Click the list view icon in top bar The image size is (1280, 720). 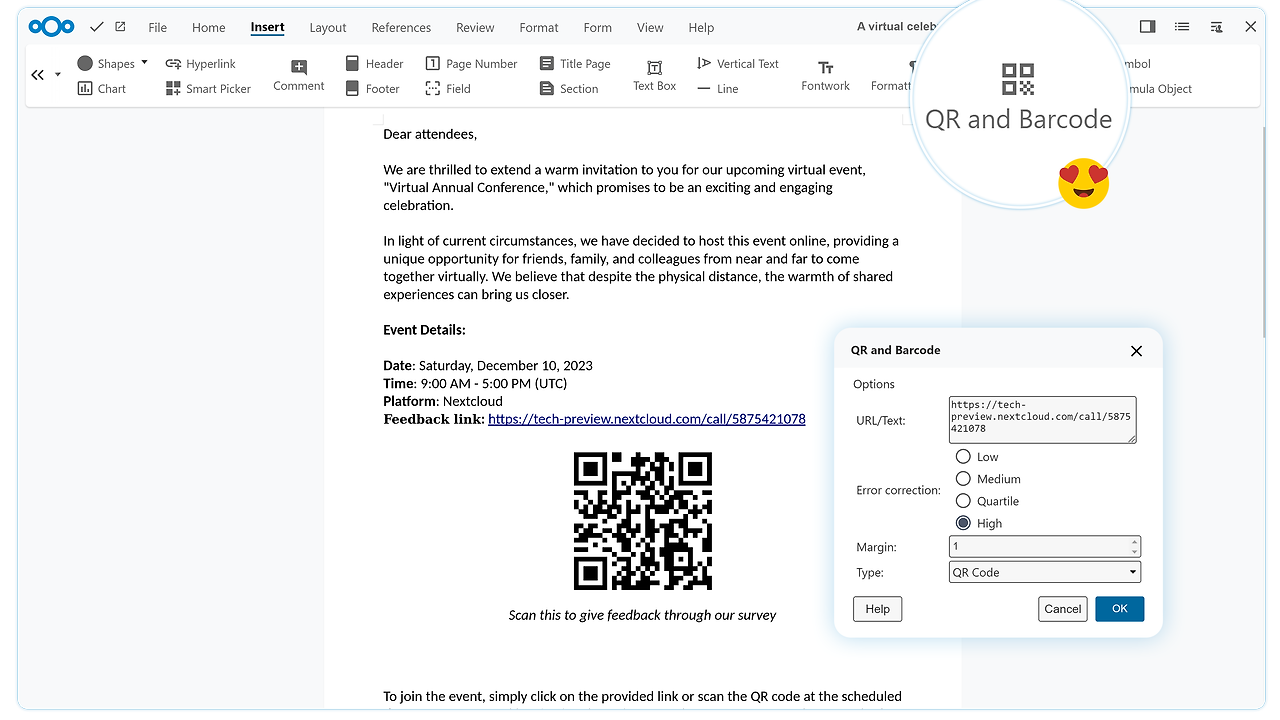coord(1182,27)
